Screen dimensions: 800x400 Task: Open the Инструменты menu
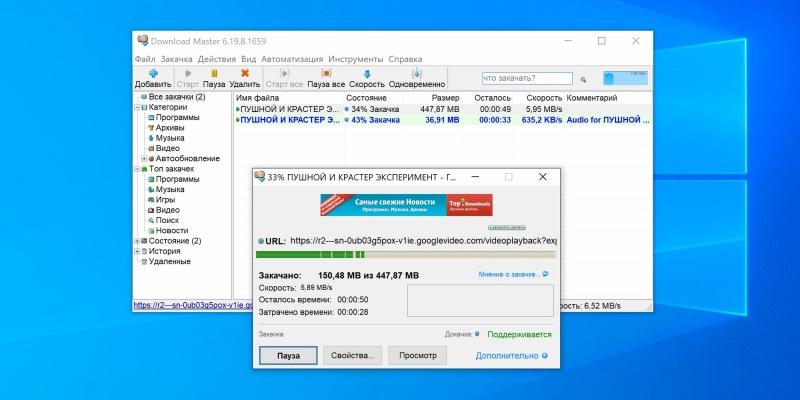tap(356, 59)
